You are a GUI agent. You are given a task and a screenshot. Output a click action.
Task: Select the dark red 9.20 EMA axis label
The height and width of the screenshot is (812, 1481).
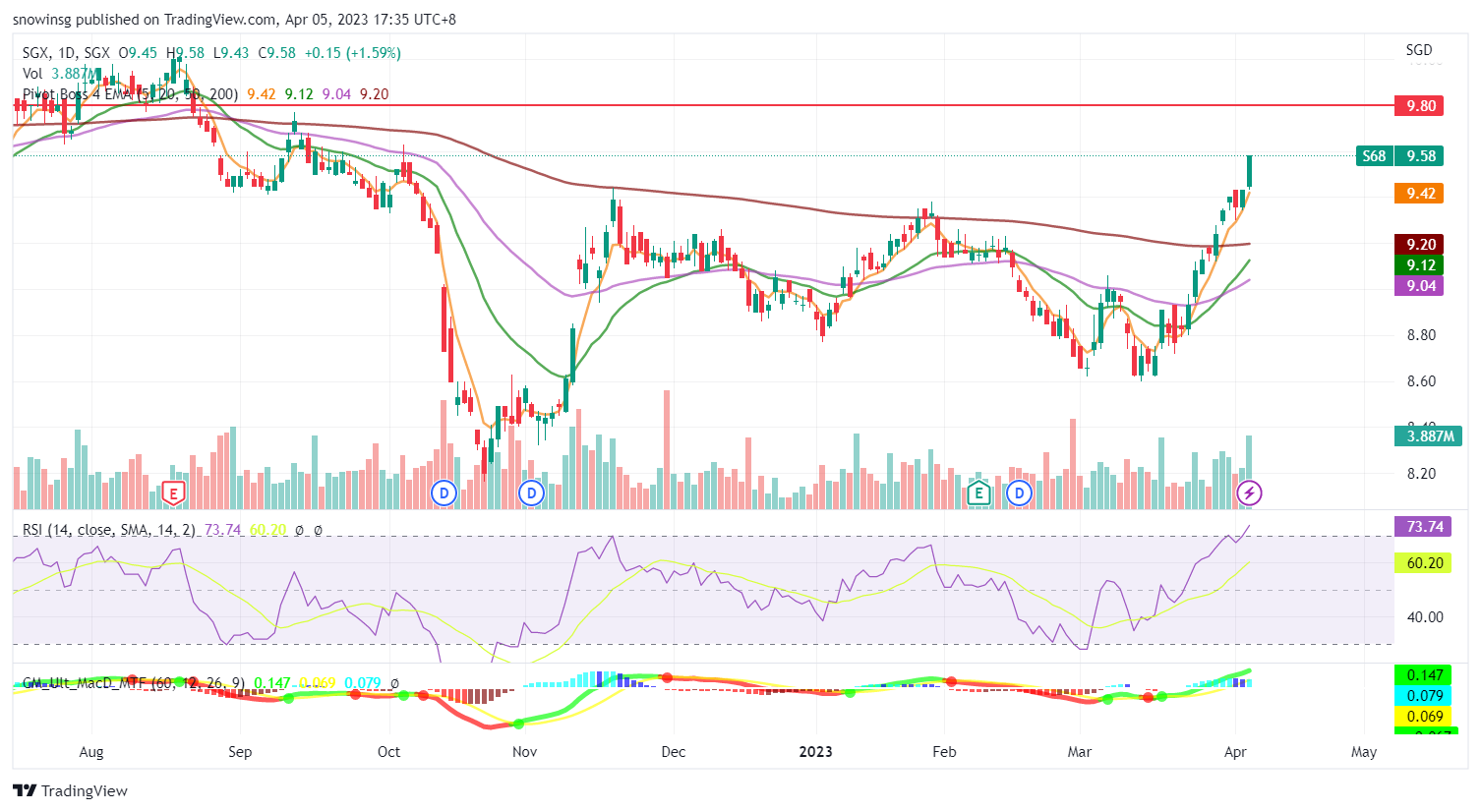[1419, 244]
